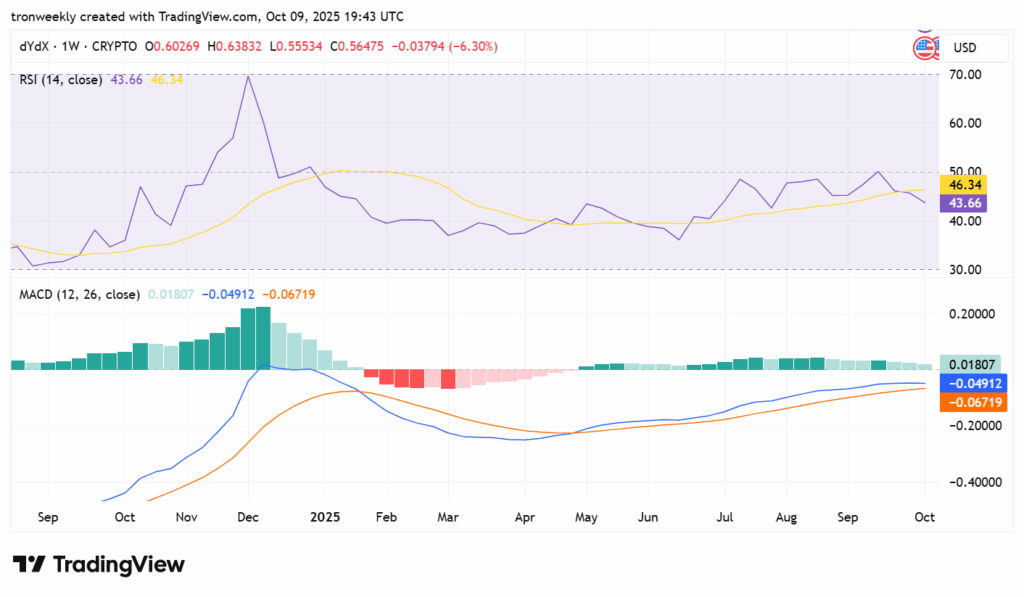Screen dimensions: 1024x597
Task: Click the purple 43.66 price axis tag
Action: tap(966, 203)
